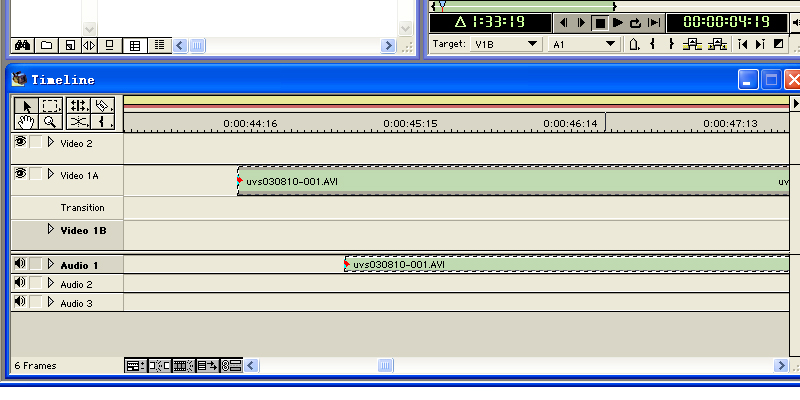This screenshot has height=400, width=800.
Task: Click Timeline scrollbar left arrow
Action: (252, 365)
